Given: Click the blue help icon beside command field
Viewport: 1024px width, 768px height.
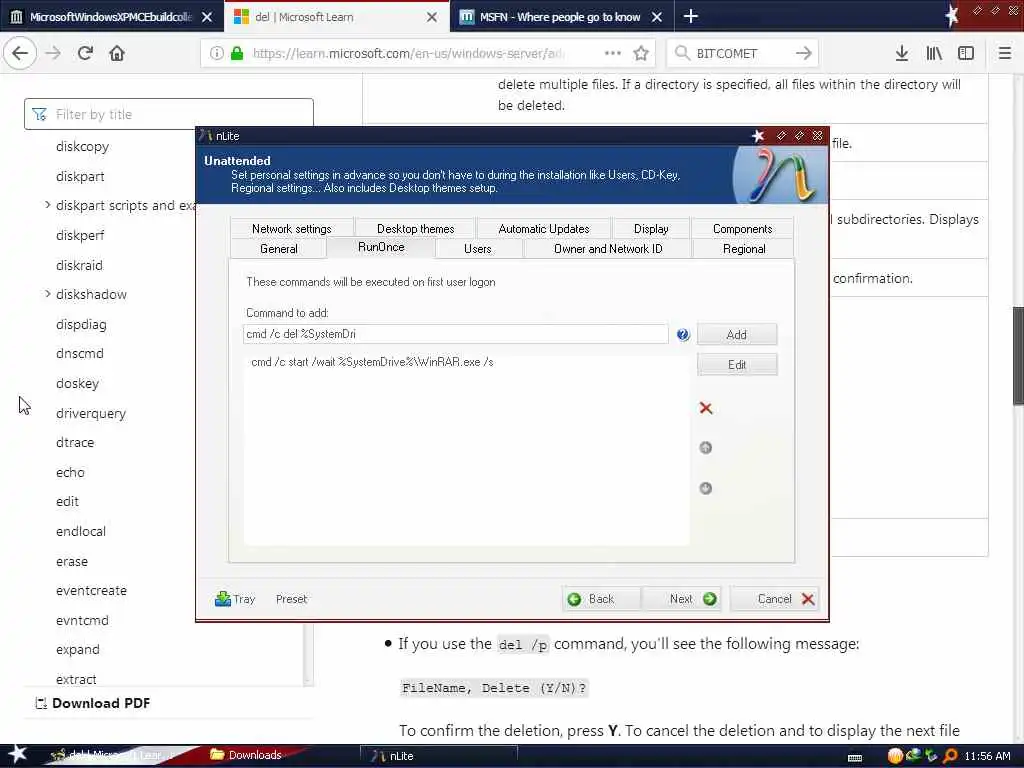Looking at the screenshot, I should tap(683, 334).
